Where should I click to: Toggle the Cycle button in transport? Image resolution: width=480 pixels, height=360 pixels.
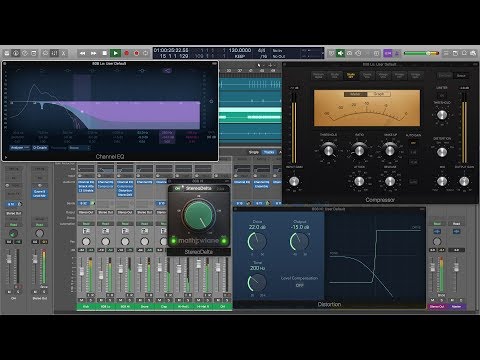[146, 53]
